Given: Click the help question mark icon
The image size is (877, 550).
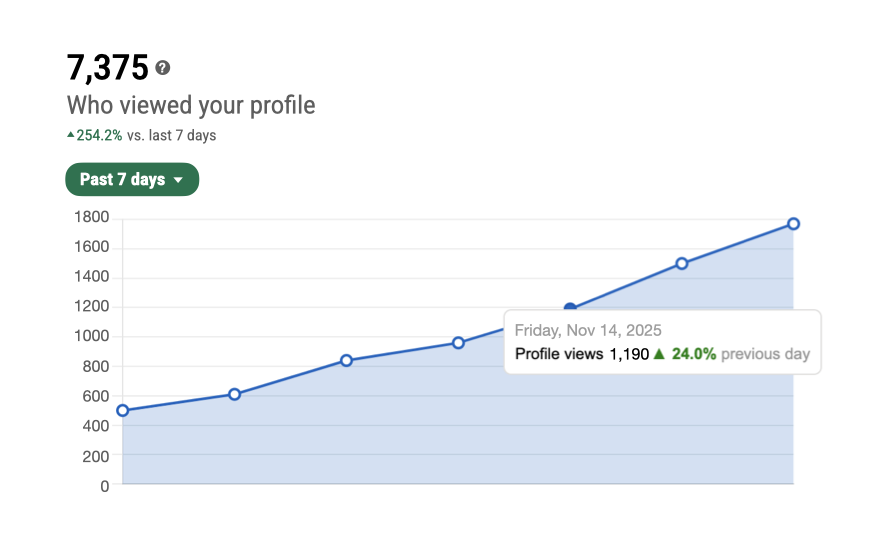Looking at the screenshot, I should 163,68.
